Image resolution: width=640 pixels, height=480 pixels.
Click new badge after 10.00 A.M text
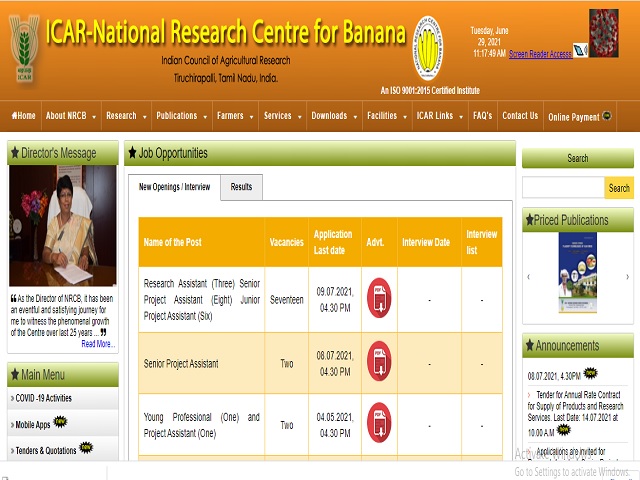[x=564, y=430]
